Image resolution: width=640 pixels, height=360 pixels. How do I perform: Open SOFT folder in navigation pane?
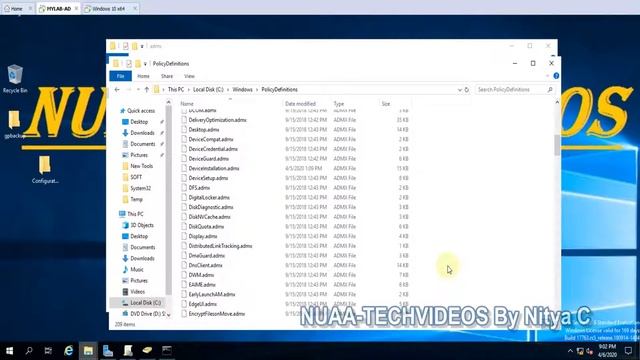(136, 177)
